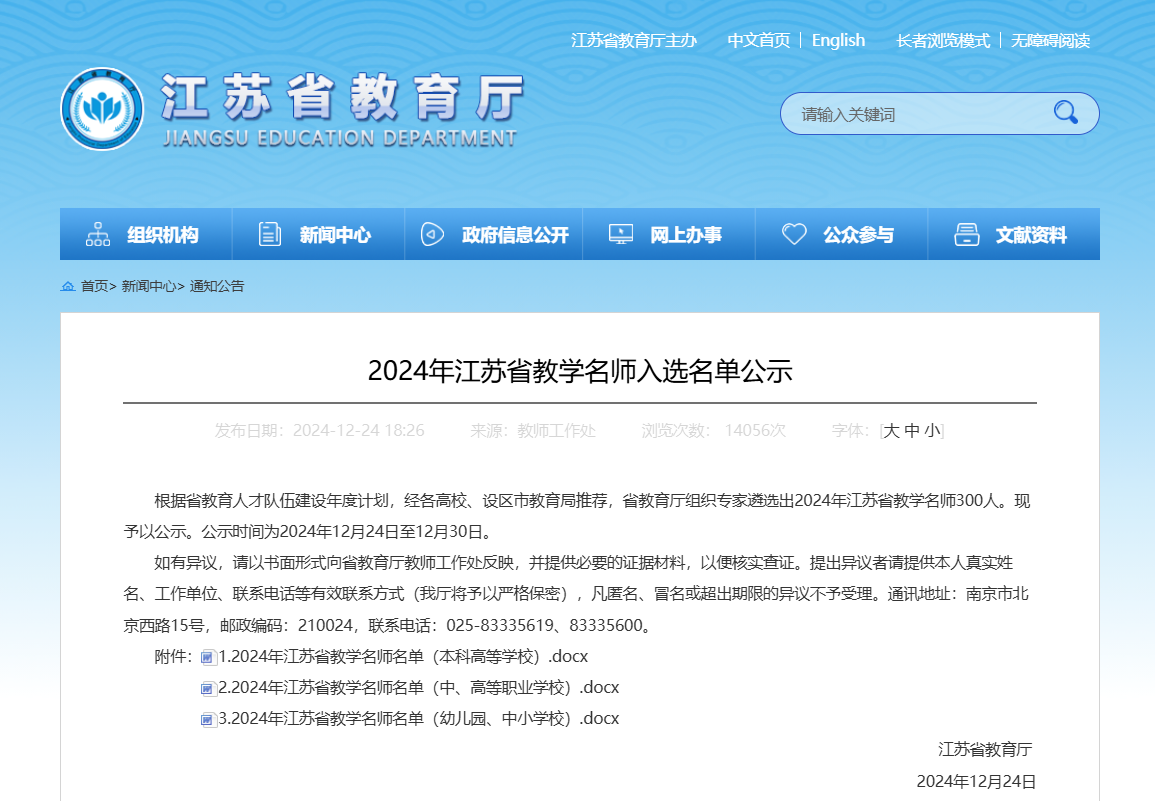1155x801 pixels.
Task: Open 幼儿园、中小学校 list attachment
Action: click(418, 719)
